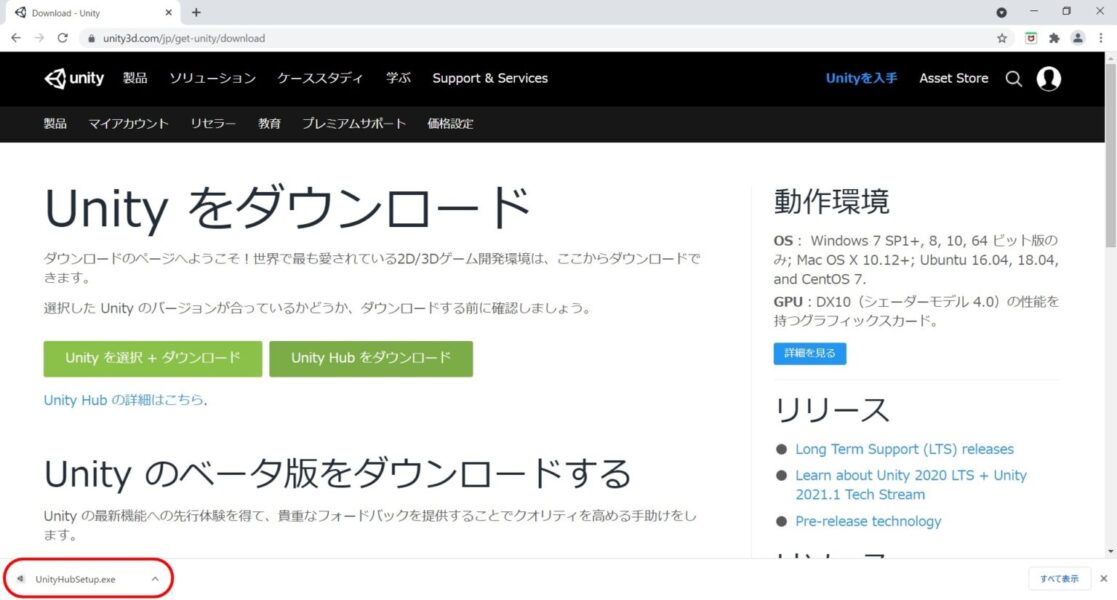Viewport: 1117px width, 600px height.
Task: Click the Unity を選択 + ダウンロード button
Action: (x=152, y=358)
